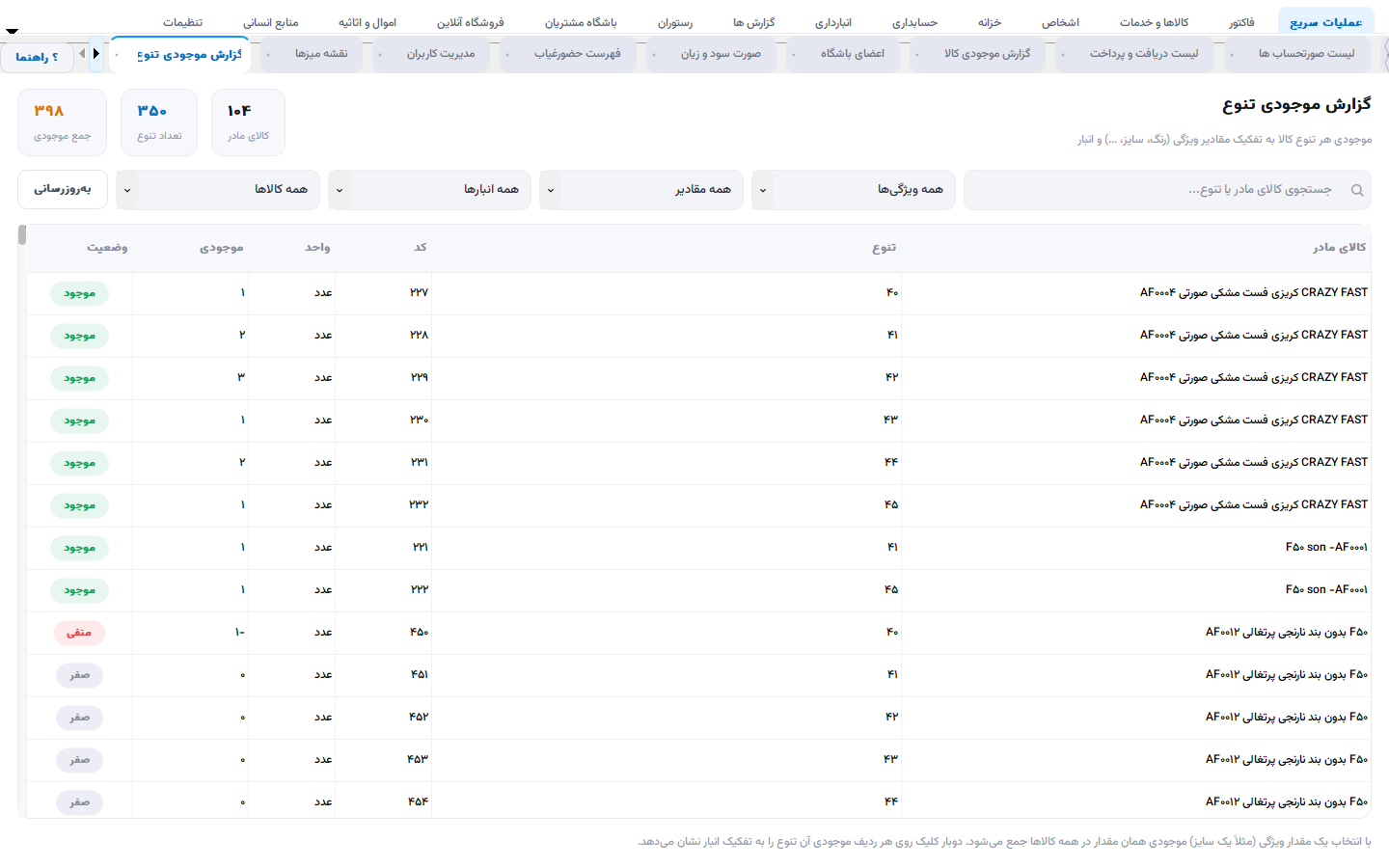Open the همه ویژگی‌ها dropdown

(854, 190)
